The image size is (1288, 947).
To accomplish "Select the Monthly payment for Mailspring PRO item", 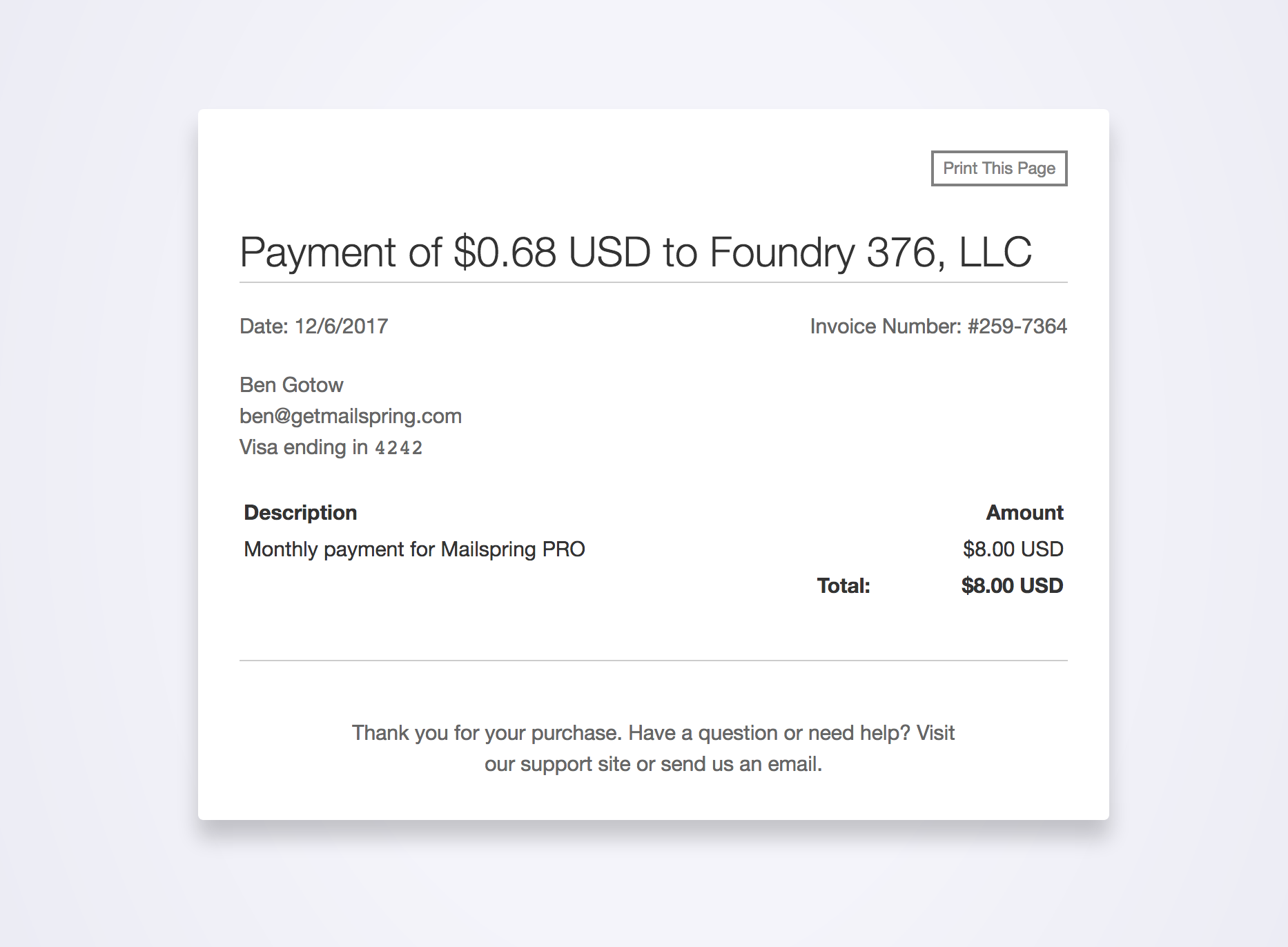I will [x=414, y=549].
